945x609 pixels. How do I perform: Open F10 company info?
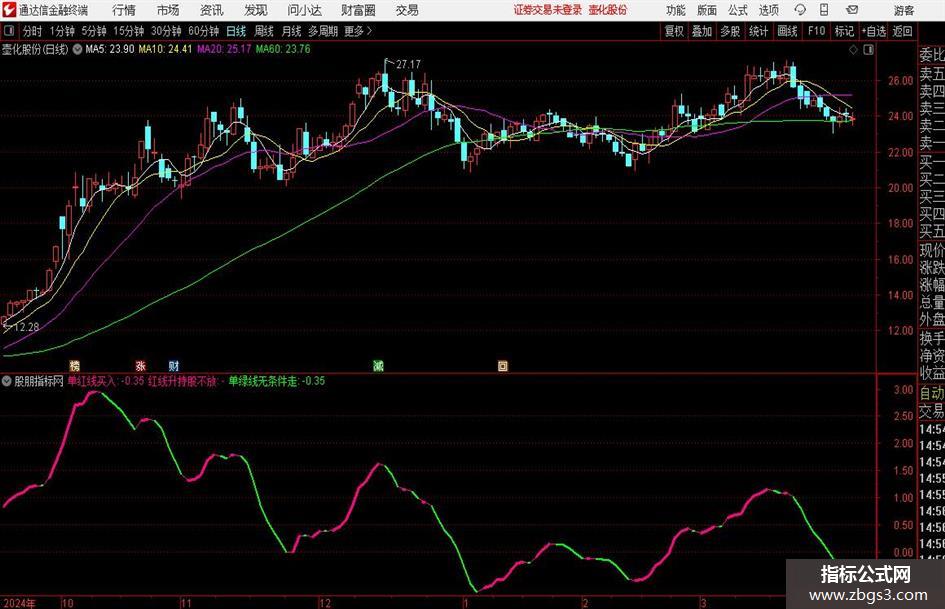pyautogui.click(x=816, y=31)
